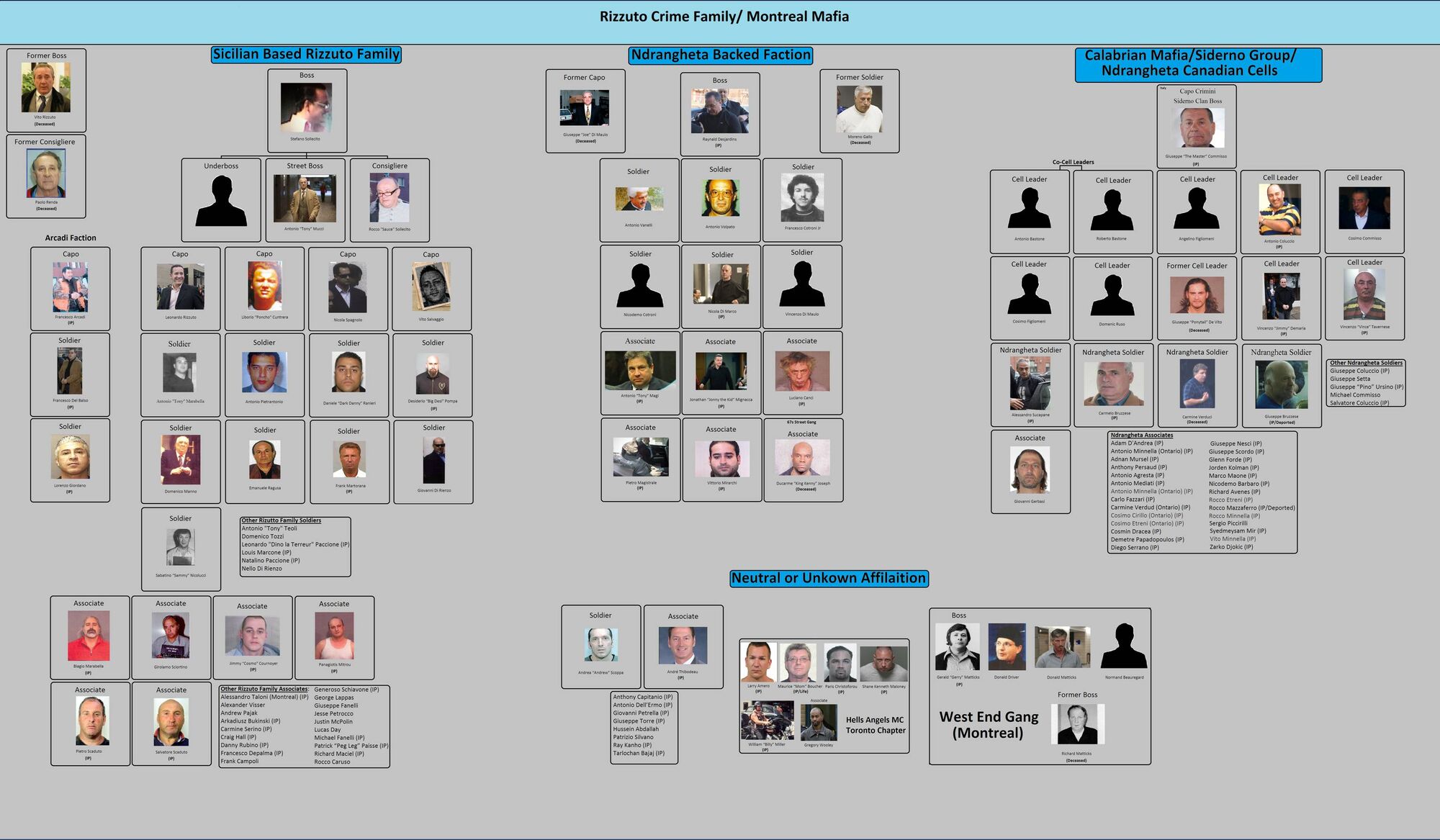The width and height of the screenshot is (1440, 840).
Task: Click Giovanni Gerbasi's Associate photo
Action: 1030,470
